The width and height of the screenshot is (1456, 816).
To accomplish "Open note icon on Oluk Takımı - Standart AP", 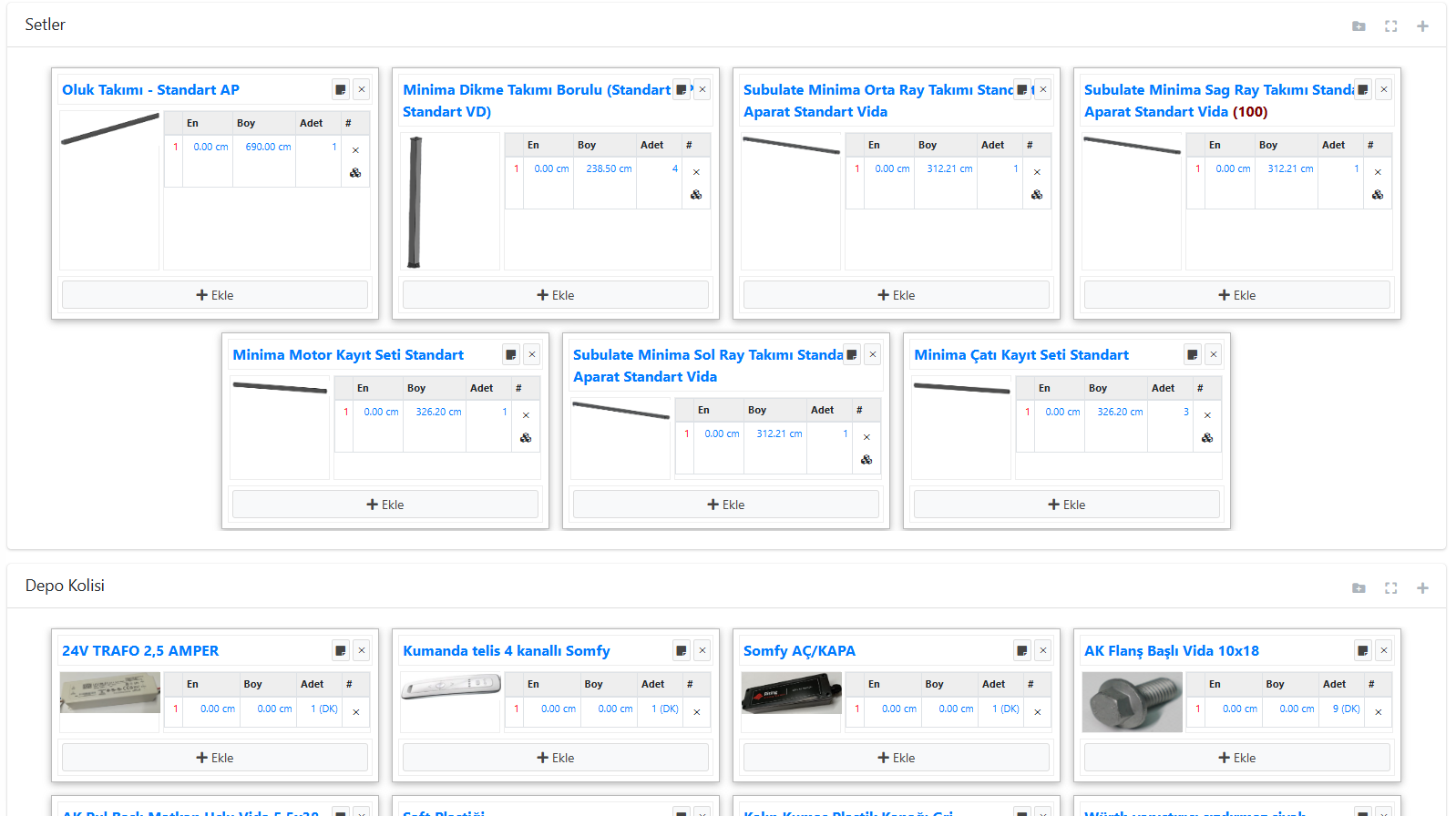I will tap(341, 90).
